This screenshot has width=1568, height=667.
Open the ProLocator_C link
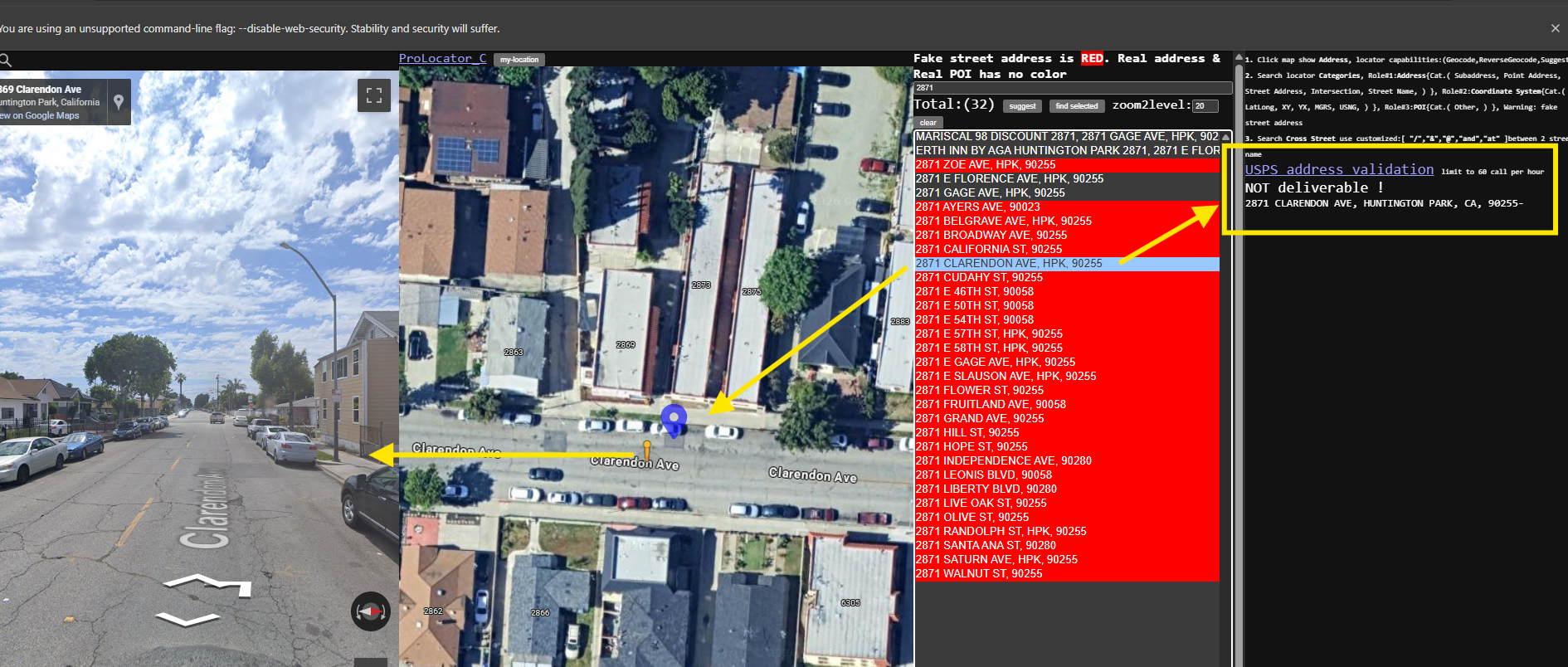coord(442,59)
